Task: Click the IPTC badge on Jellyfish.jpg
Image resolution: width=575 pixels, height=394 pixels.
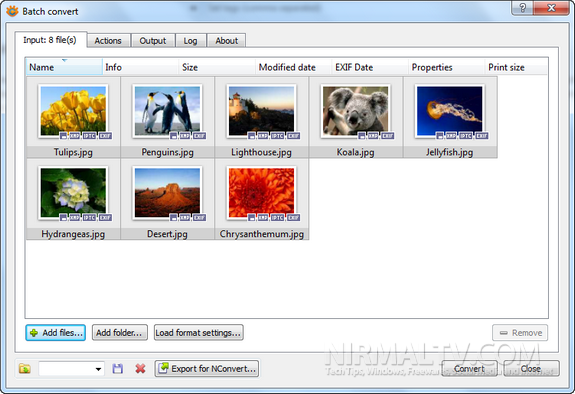Action: pos(466,136)
